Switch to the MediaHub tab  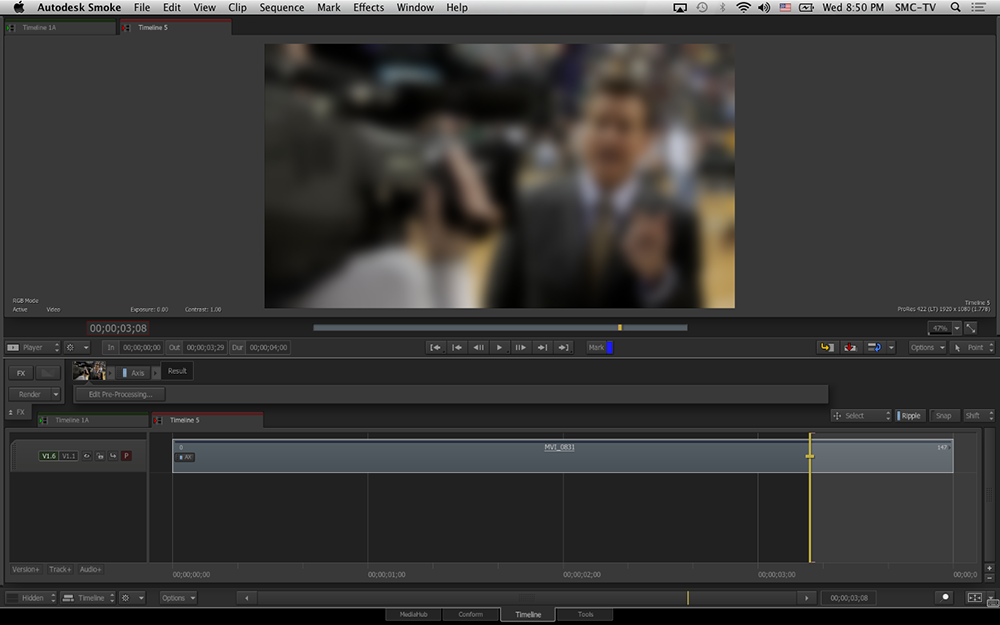coord(414,614)
